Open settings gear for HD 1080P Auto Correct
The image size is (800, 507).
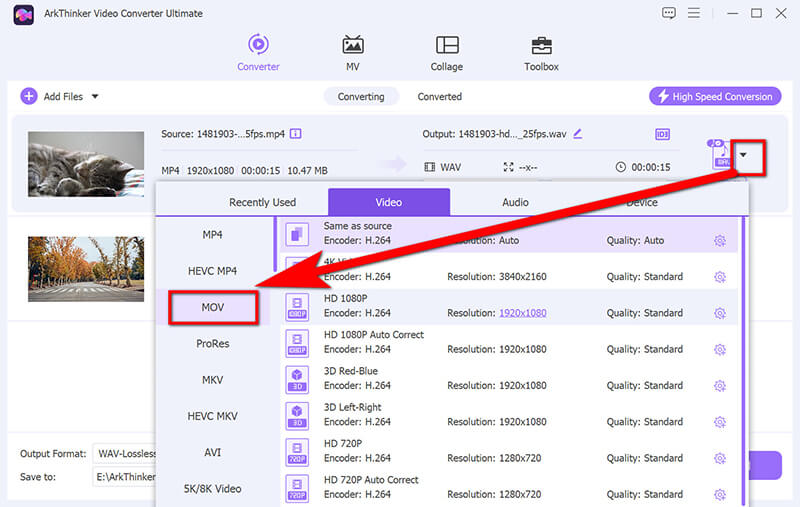click(x=719, y=349)
